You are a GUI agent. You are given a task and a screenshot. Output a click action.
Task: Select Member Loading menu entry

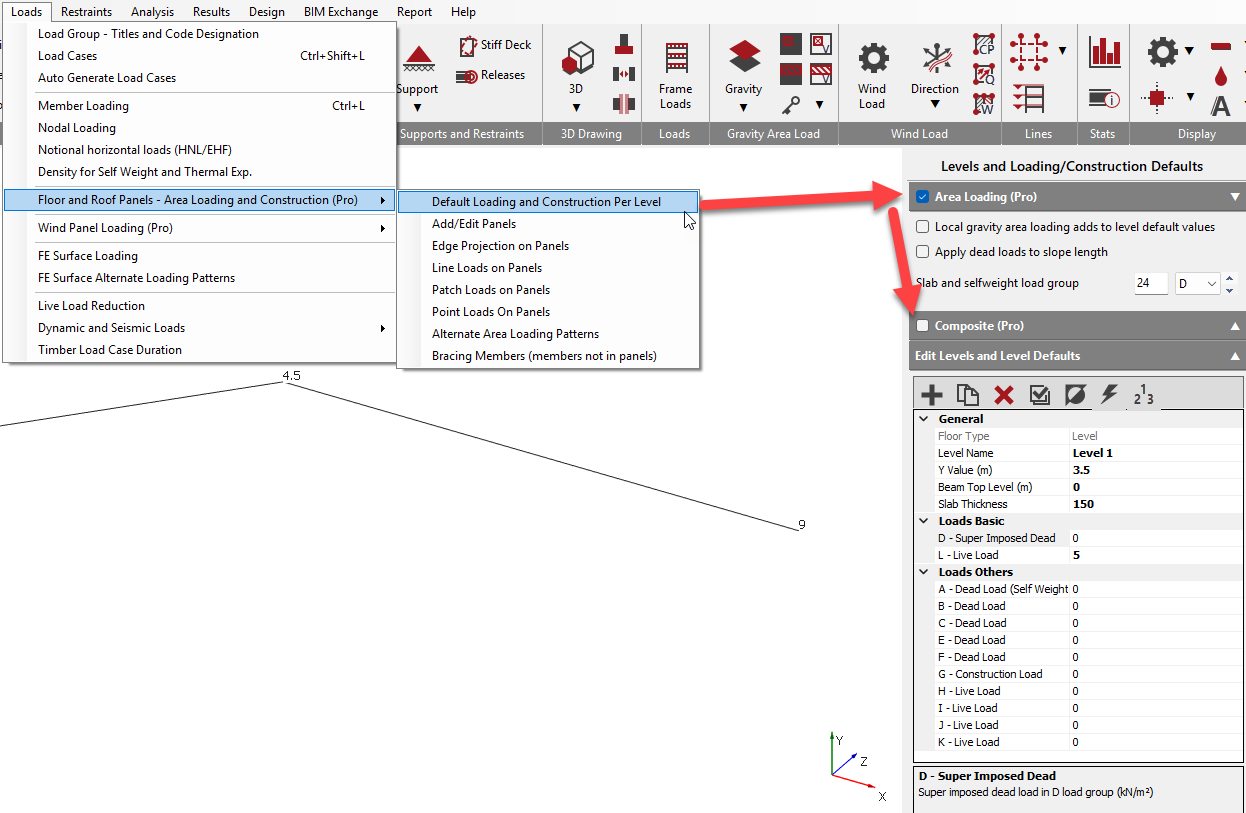tap(200, 106)
